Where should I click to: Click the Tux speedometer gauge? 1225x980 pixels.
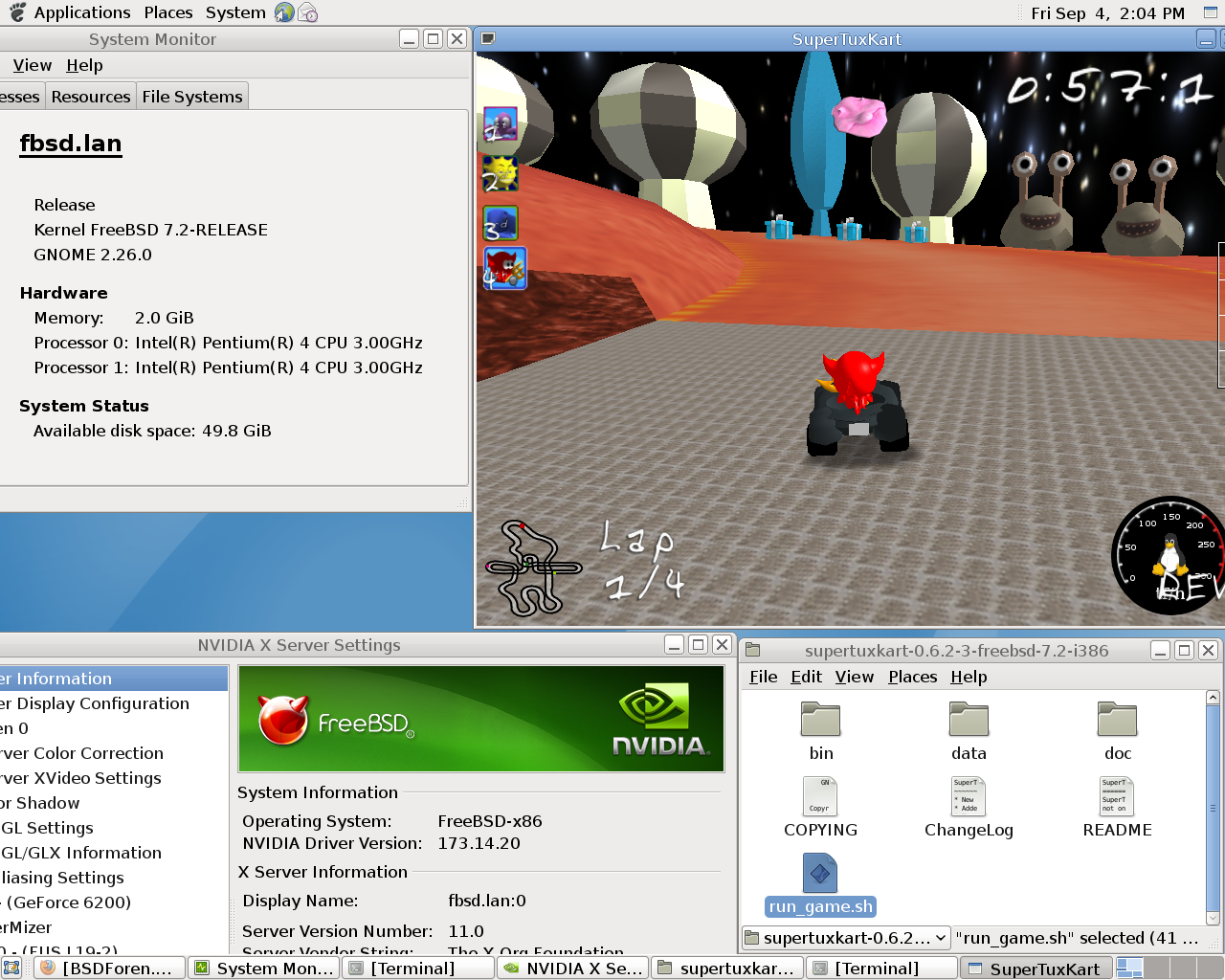pyautogui.click(x=1168, y=555)
